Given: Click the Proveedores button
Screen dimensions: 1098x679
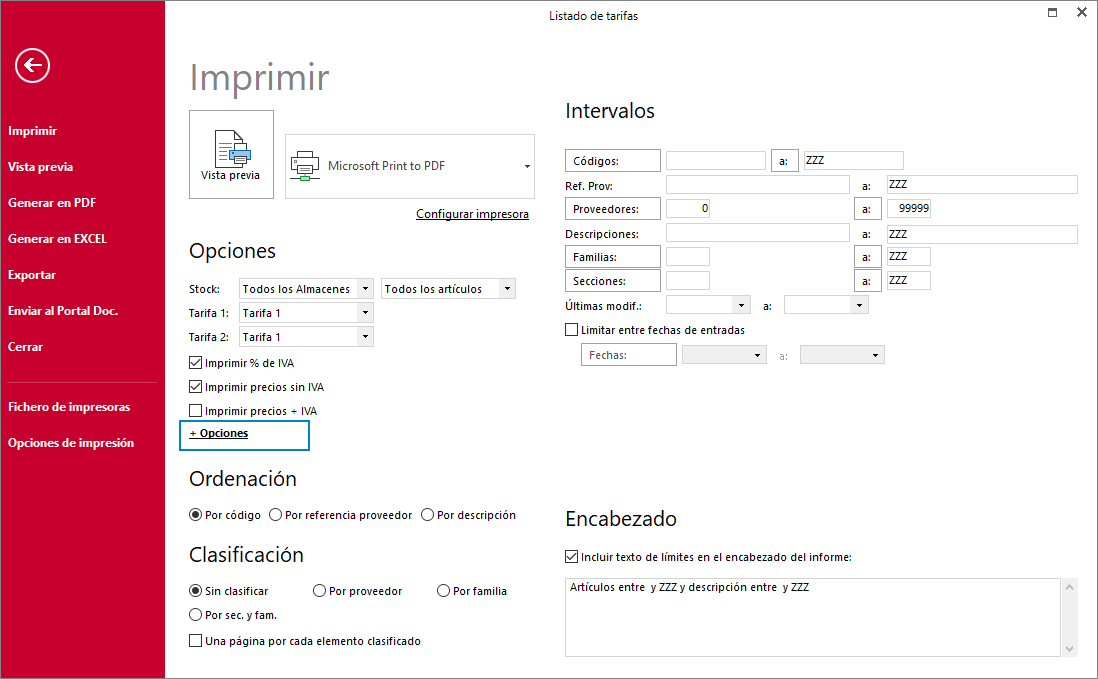Looking at the screenshot, I should coord(613,209).
